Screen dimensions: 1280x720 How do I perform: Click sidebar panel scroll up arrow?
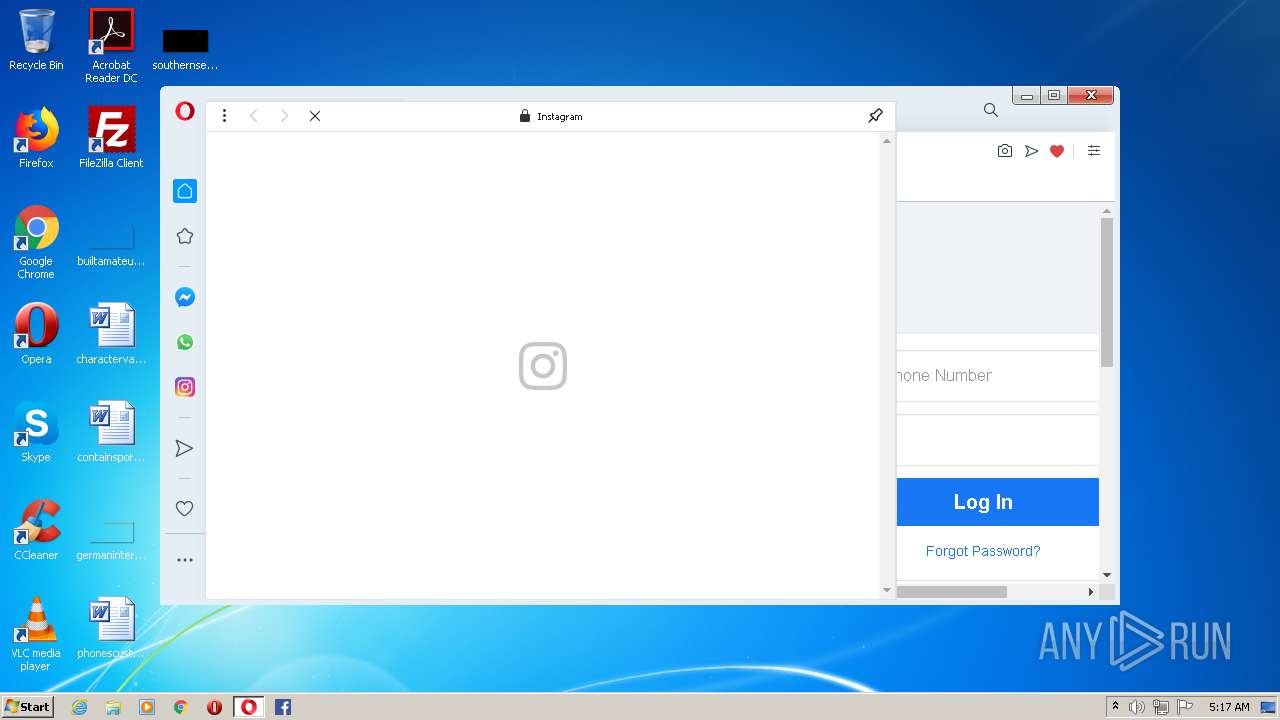(x=886, y=141)
